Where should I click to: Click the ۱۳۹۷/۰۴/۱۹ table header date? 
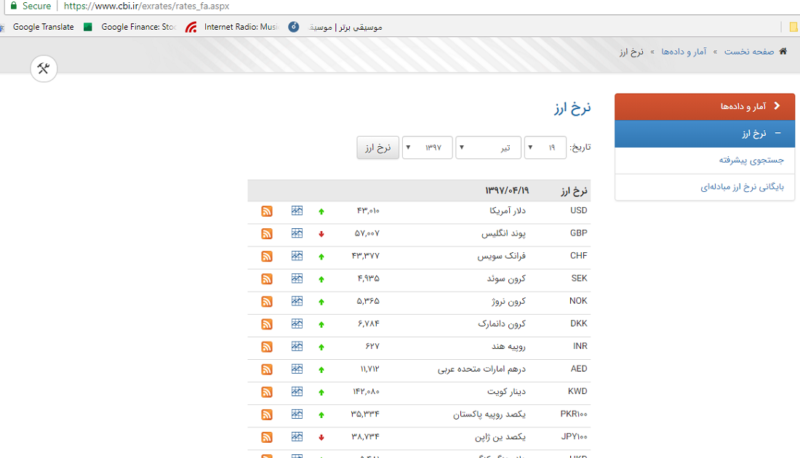[507, 190]
